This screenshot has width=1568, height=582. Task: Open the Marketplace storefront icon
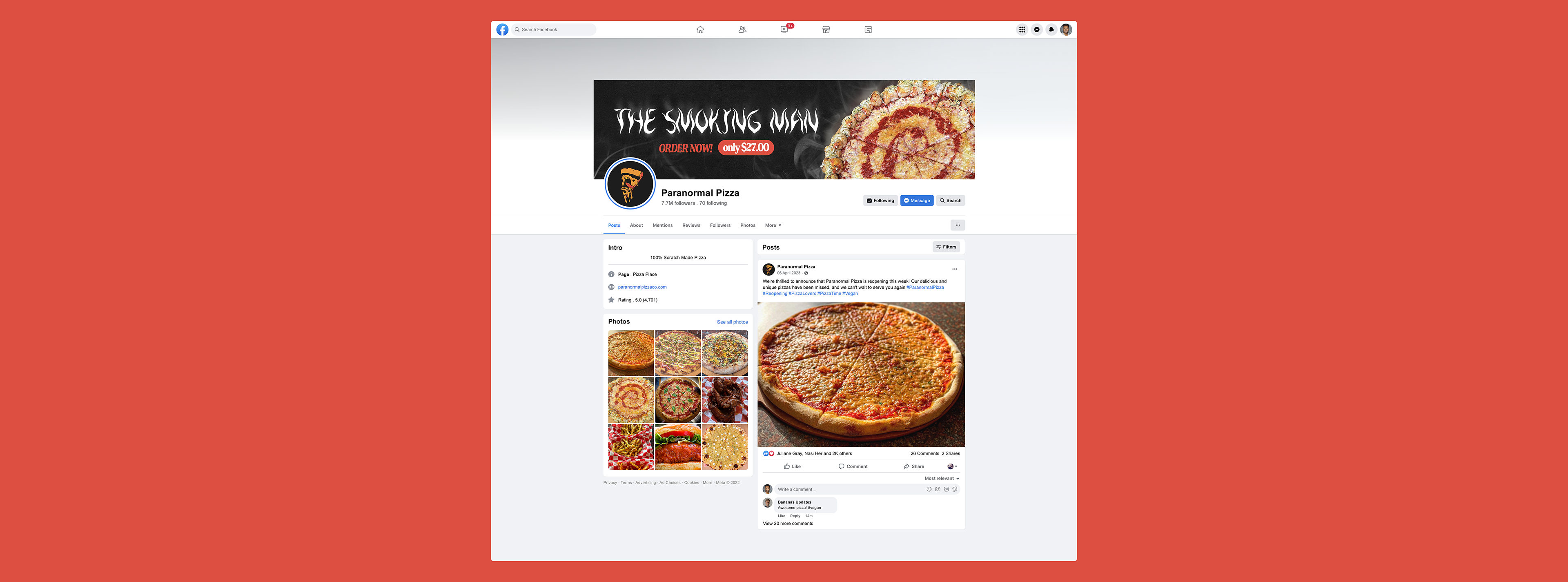(x=826, y=29)
